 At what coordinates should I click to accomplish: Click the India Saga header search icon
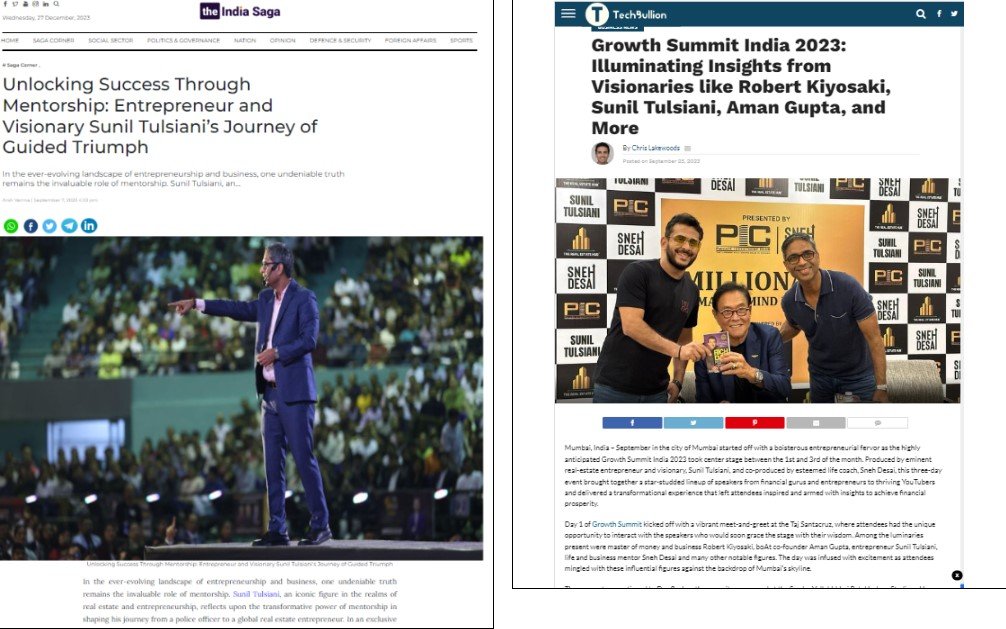(56, 4)
